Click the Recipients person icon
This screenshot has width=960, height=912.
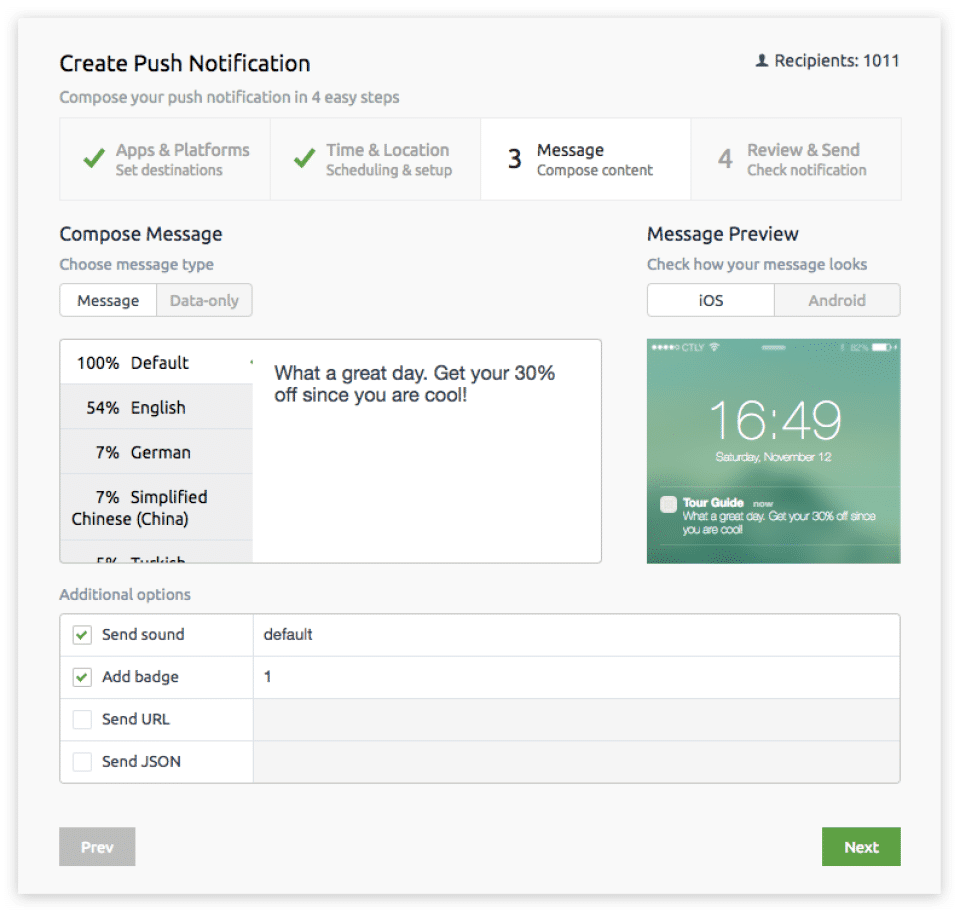(x=762, y=61)
